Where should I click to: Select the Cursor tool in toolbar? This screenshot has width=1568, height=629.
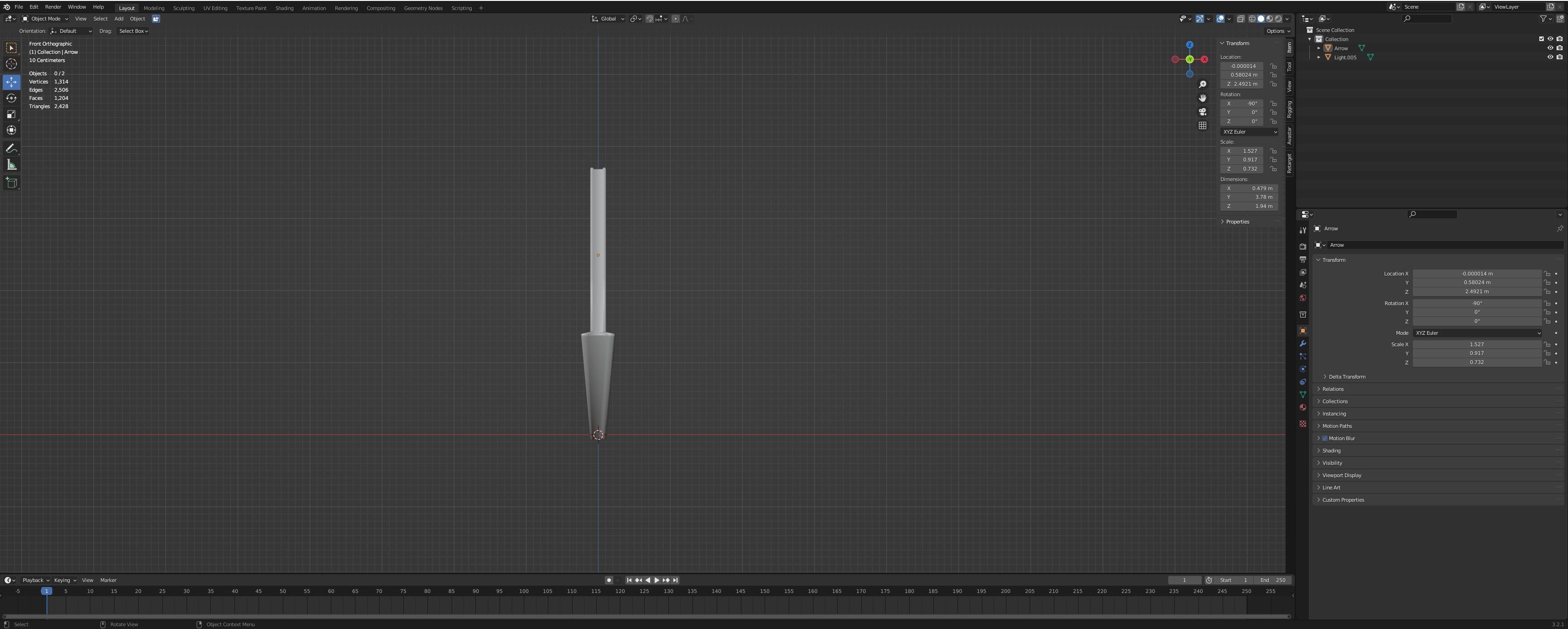coord(11,64)
